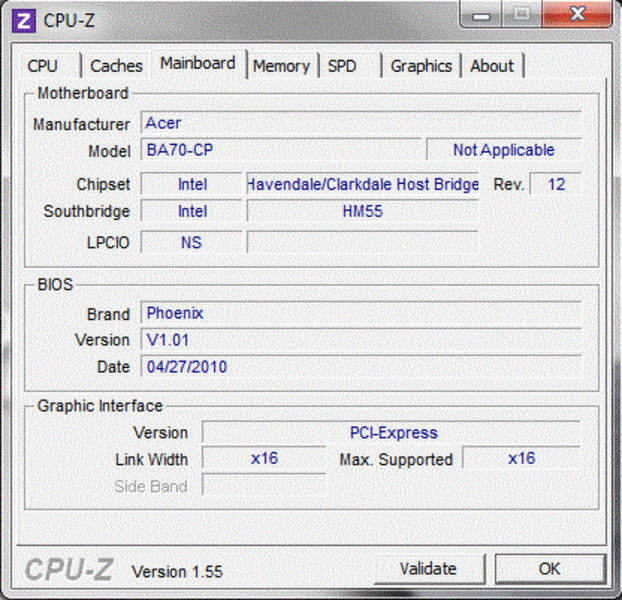
Task: Select the Southbridge HM55 field
Action: pyautogui.click(x=363, y=211)
